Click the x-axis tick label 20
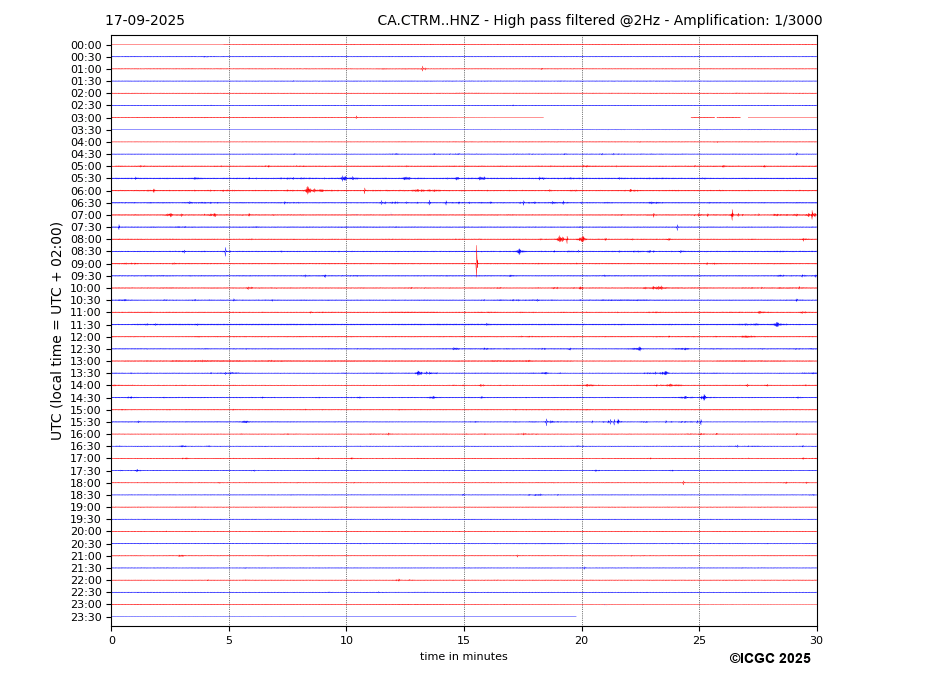 pos(582,640)
